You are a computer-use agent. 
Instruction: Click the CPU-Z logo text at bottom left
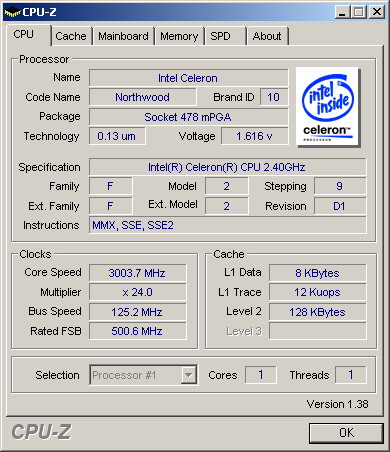(41, 432)
